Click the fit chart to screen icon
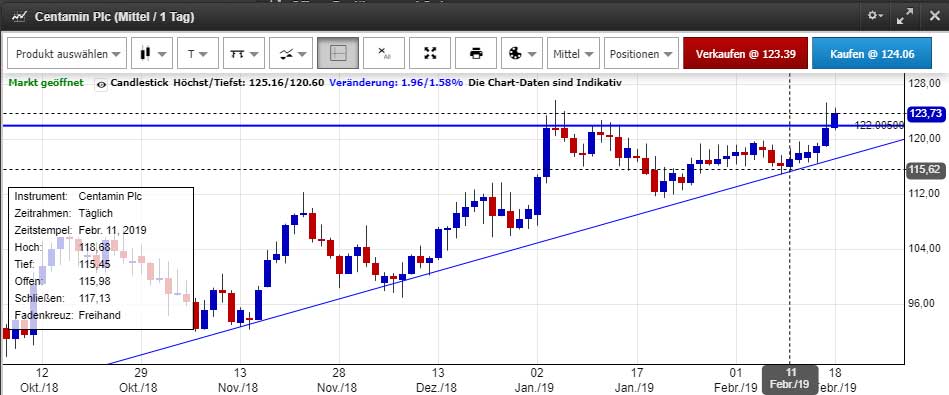The width and height of the screenshot is (949, 395). pyautogui.click(x=430, y=54)
